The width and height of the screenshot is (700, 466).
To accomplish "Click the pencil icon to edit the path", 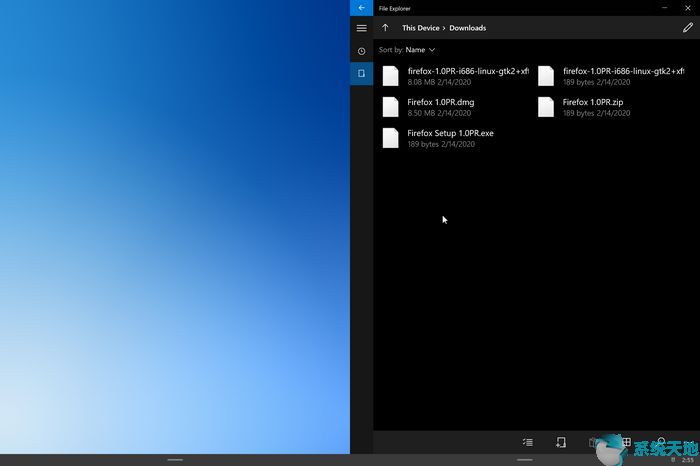I will (688, 28).
